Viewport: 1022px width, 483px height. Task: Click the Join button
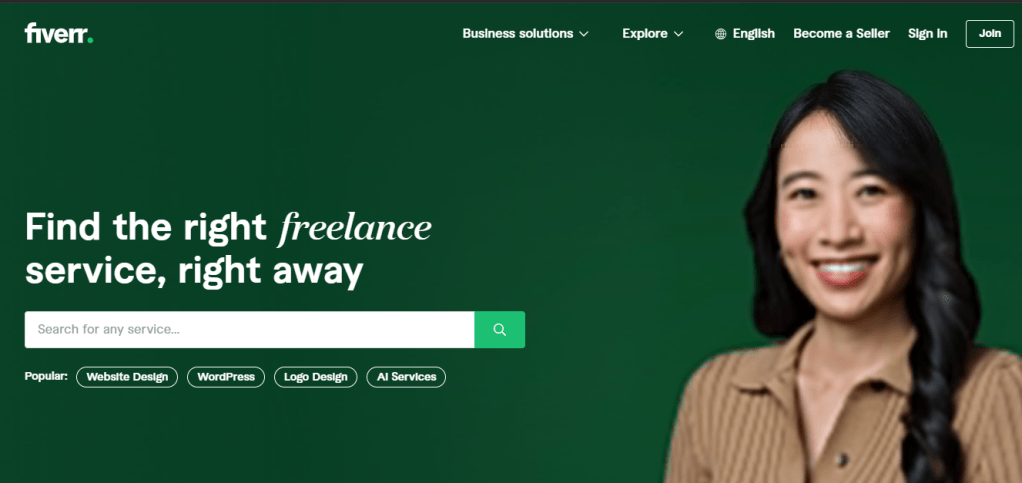(x=989, y=34)
